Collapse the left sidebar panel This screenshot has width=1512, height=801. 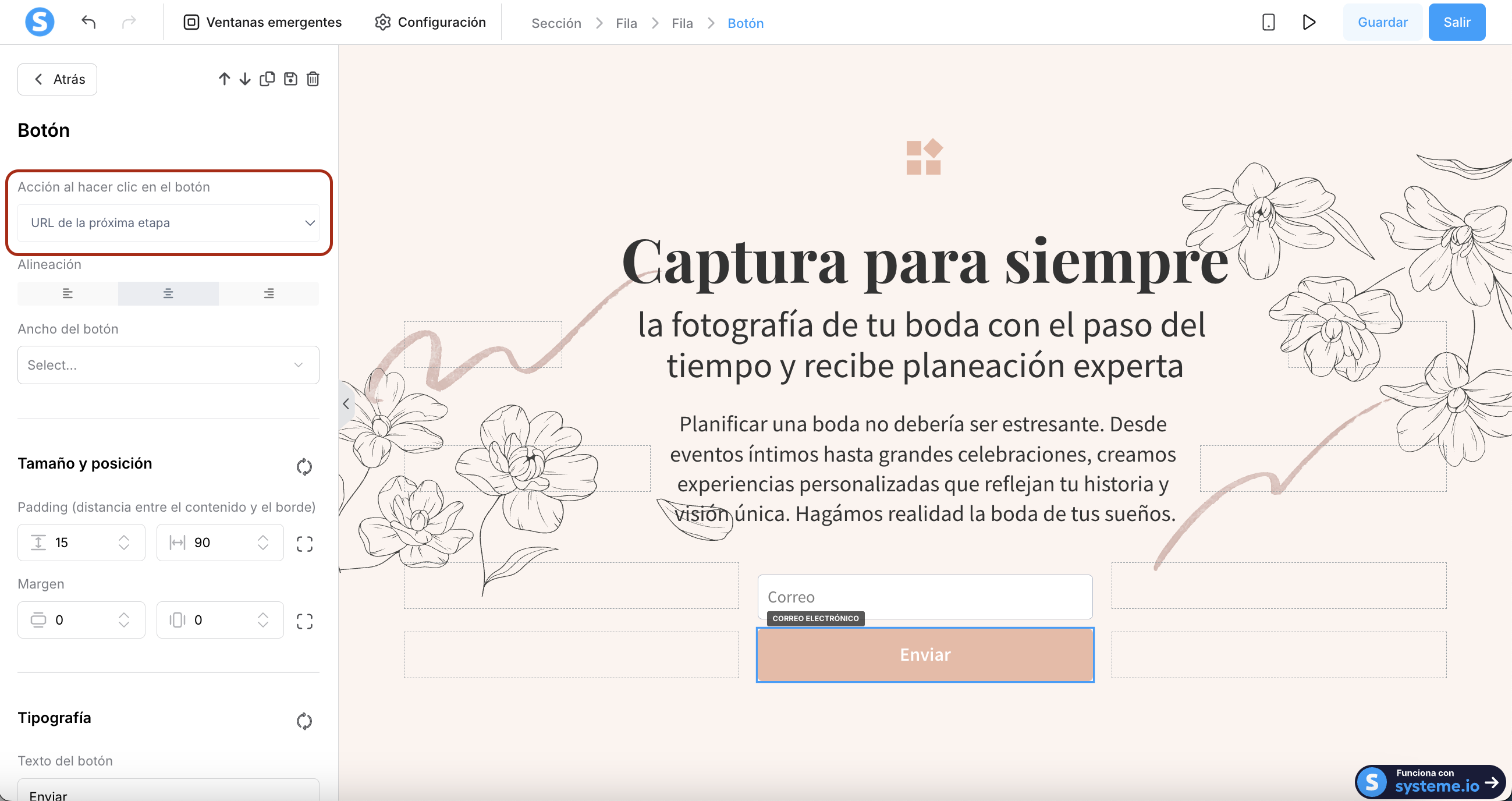[x=346, y=404]
